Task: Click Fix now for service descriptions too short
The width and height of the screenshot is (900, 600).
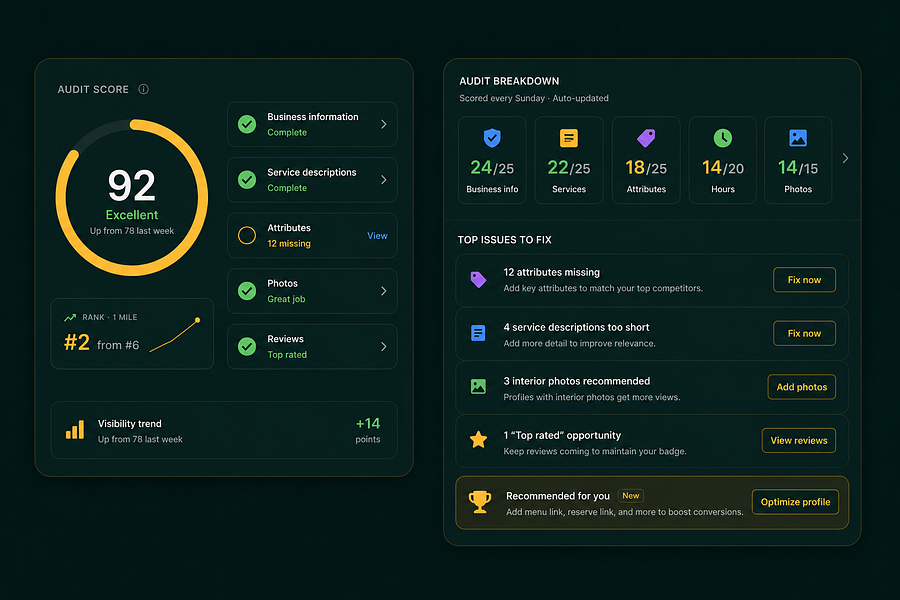Action: (x=804, y=333)
